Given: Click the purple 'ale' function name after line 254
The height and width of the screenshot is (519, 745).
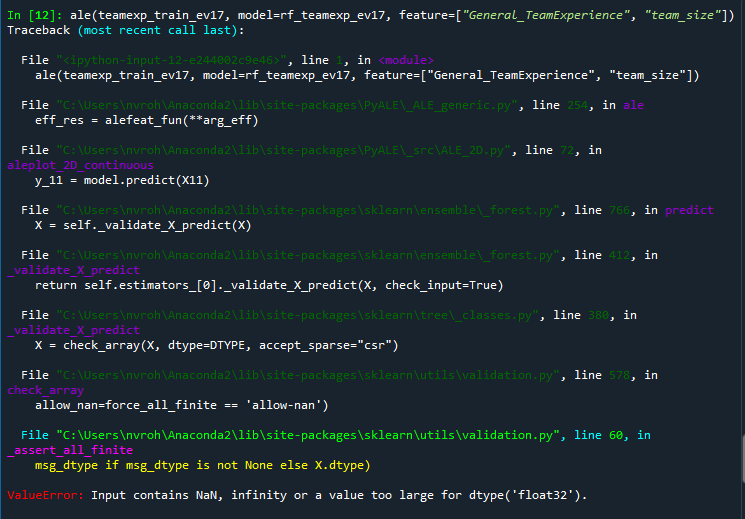Looking at the screenshot, I should [633, 105].
